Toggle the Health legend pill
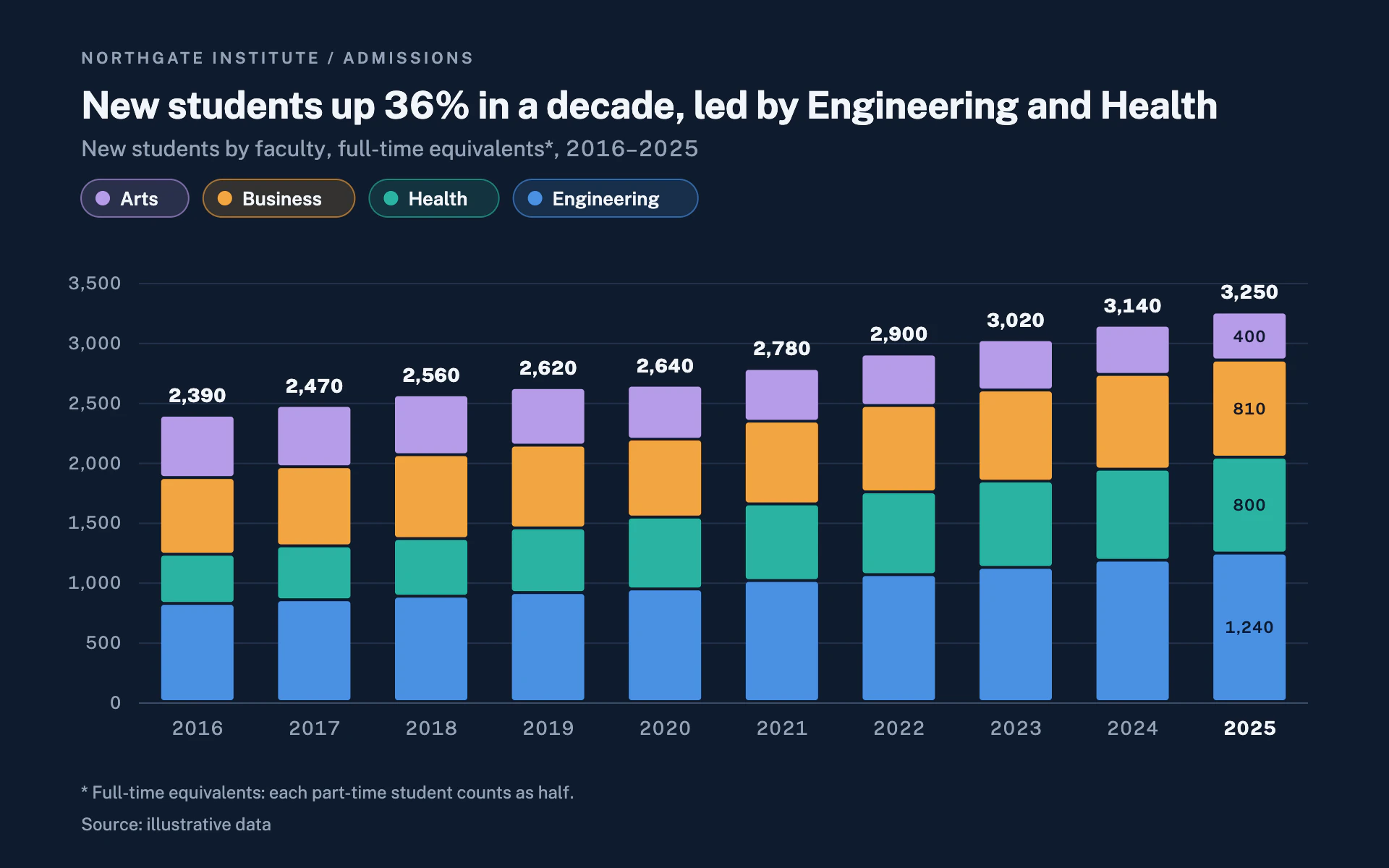The width and height of the screenshot is (1389, 868). click(x=433, y=198)
